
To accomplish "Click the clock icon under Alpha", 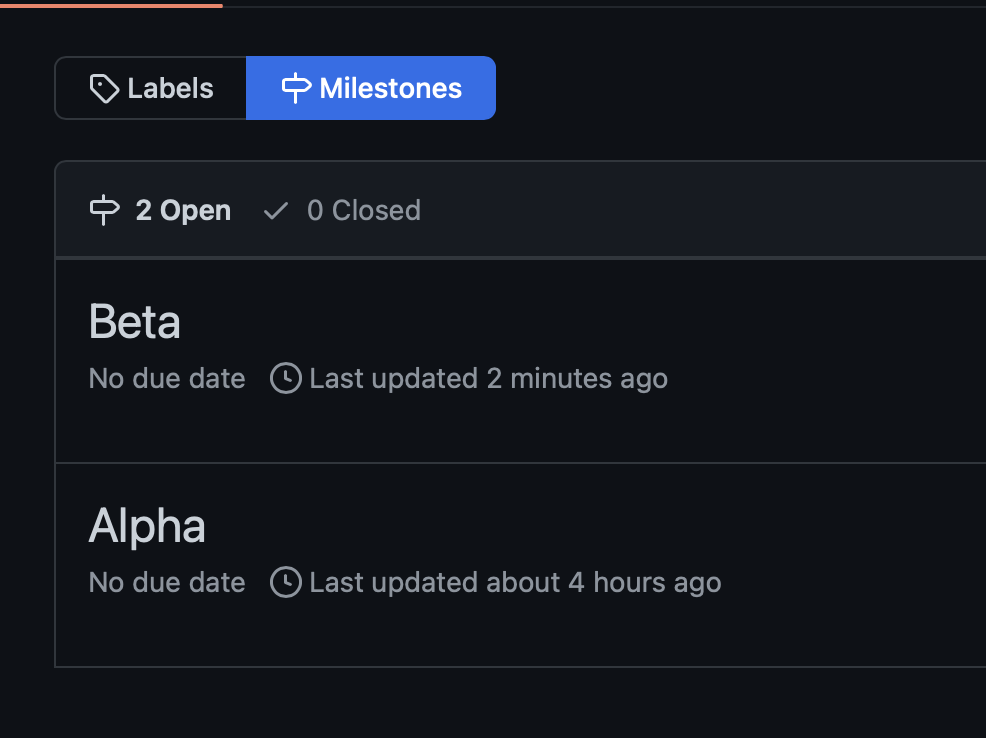I will (x=286, y=582).
